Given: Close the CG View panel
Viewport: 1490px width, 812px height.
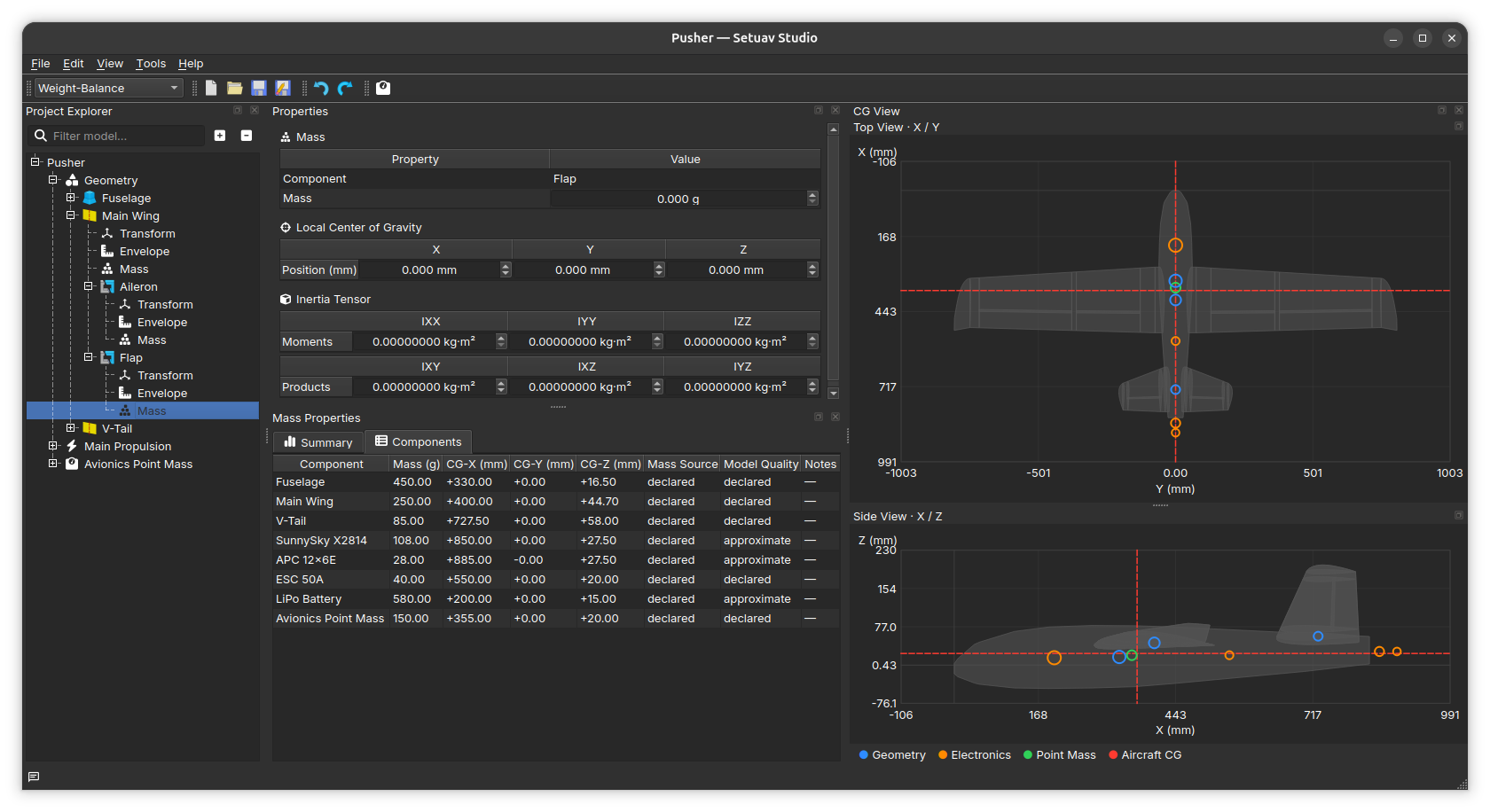Looking at the screenshot, I should (x=1459, y=110).
